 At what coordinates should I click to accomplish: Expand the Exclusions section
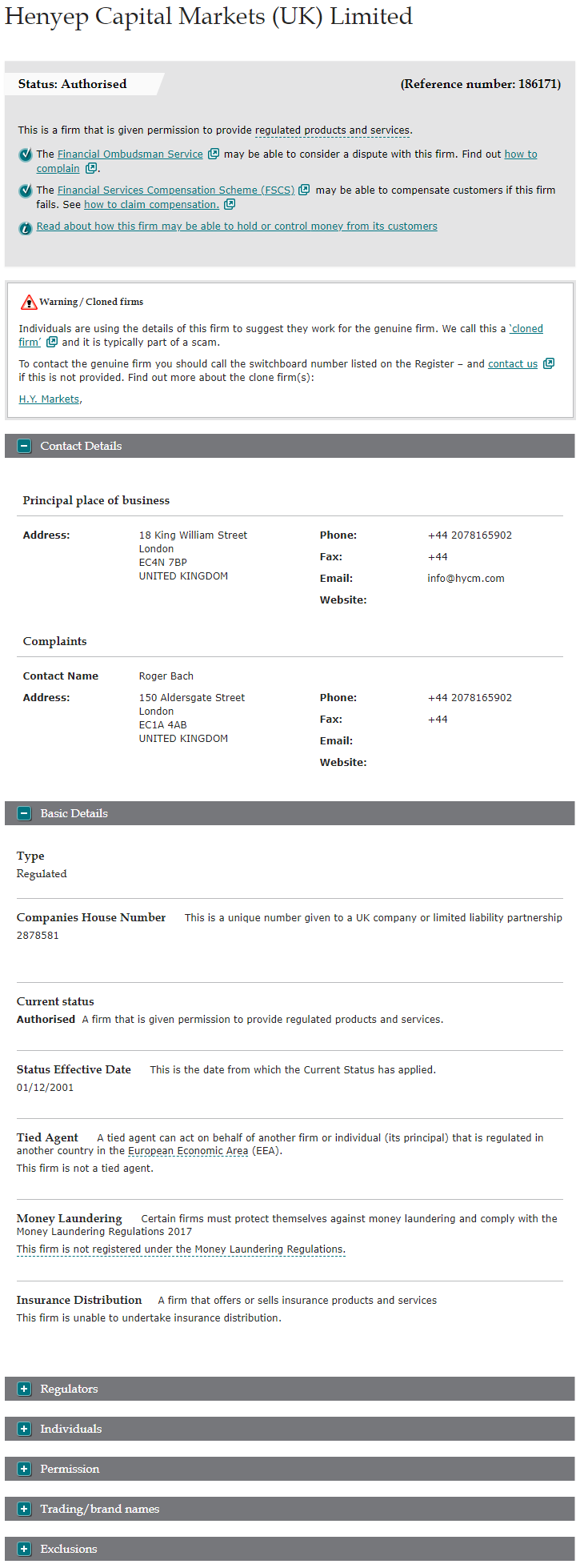25,1549
